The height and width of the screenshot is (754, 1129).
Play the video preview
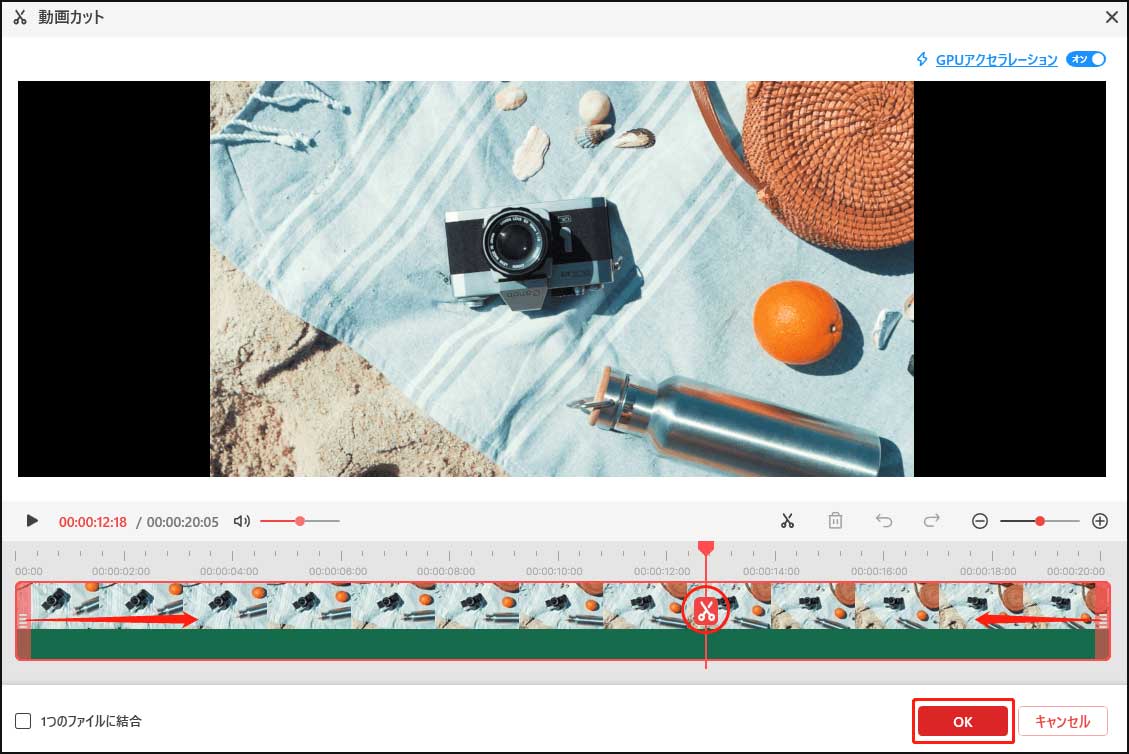click(32, 521)
